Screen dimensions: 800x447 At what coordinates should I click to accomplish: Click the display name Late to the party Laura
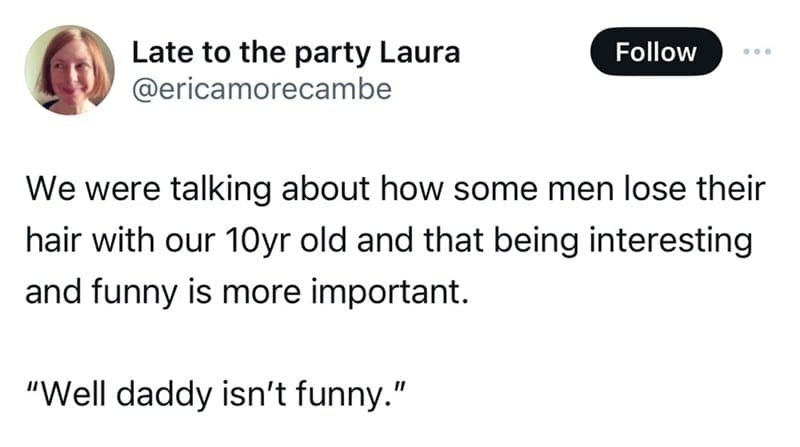click(x=296, y=52)
